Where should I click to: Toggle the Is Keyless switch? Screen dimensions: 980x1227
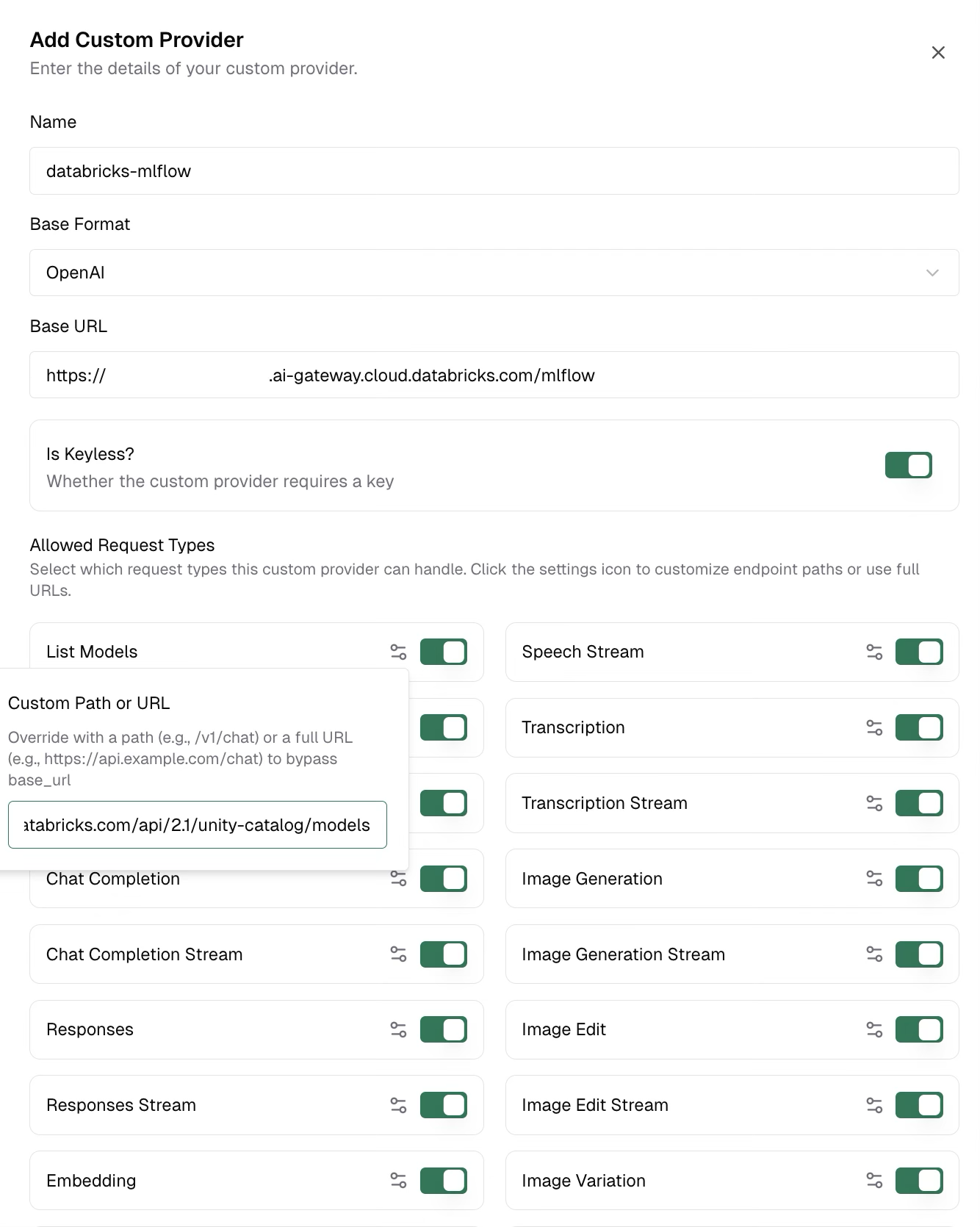[909, 465]
